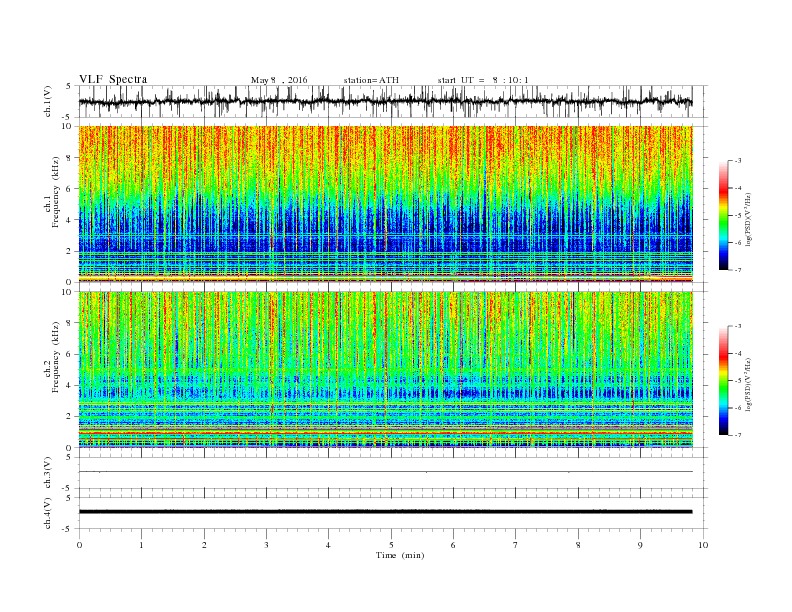
Task: Click the "VLF Spectra" plot title
Action: [113, 79]
